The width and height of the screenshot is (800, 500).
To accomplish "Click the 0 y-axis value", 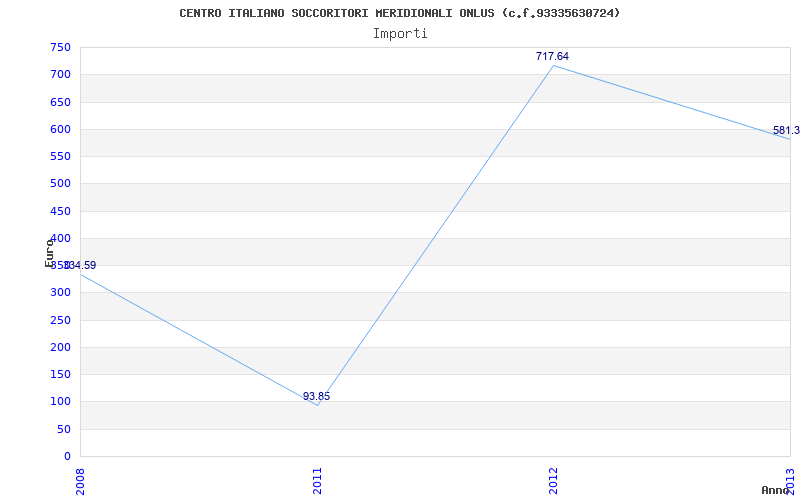I will click(67, 456).
